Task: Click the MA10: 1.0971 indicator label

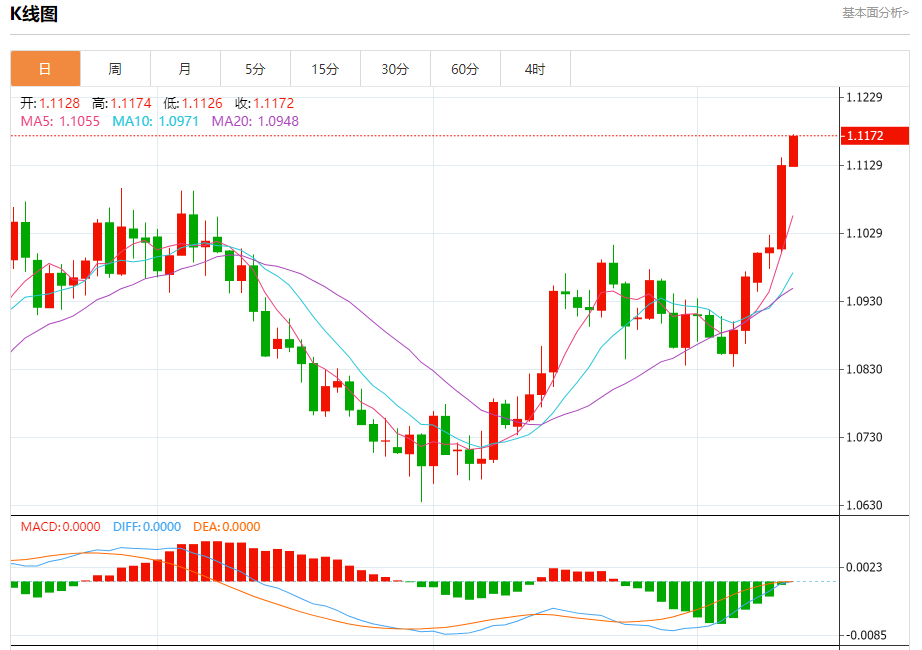Action: coord(155,121)
